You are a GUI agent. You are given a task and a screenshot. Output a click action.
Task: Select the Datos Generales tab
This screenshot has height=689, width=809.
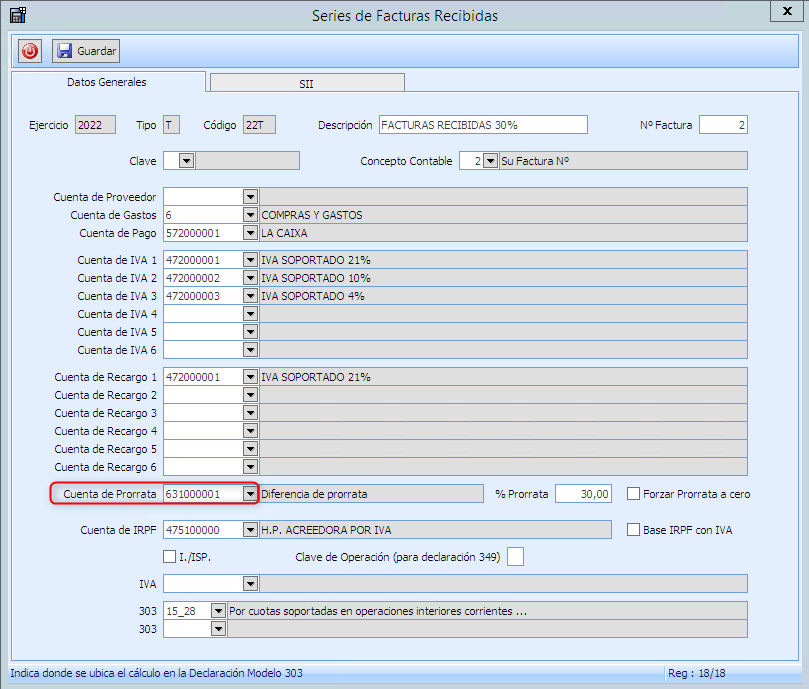coord(106,82)
